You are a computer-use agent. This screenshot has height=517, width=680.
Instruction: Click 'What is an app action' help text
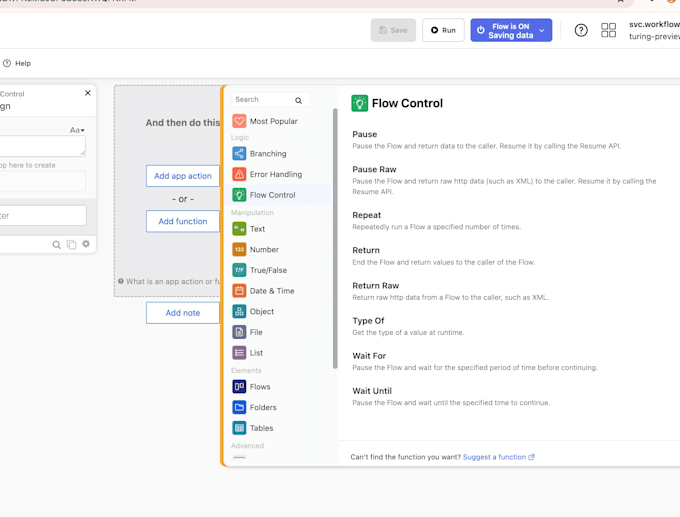[x=173, y=281]
